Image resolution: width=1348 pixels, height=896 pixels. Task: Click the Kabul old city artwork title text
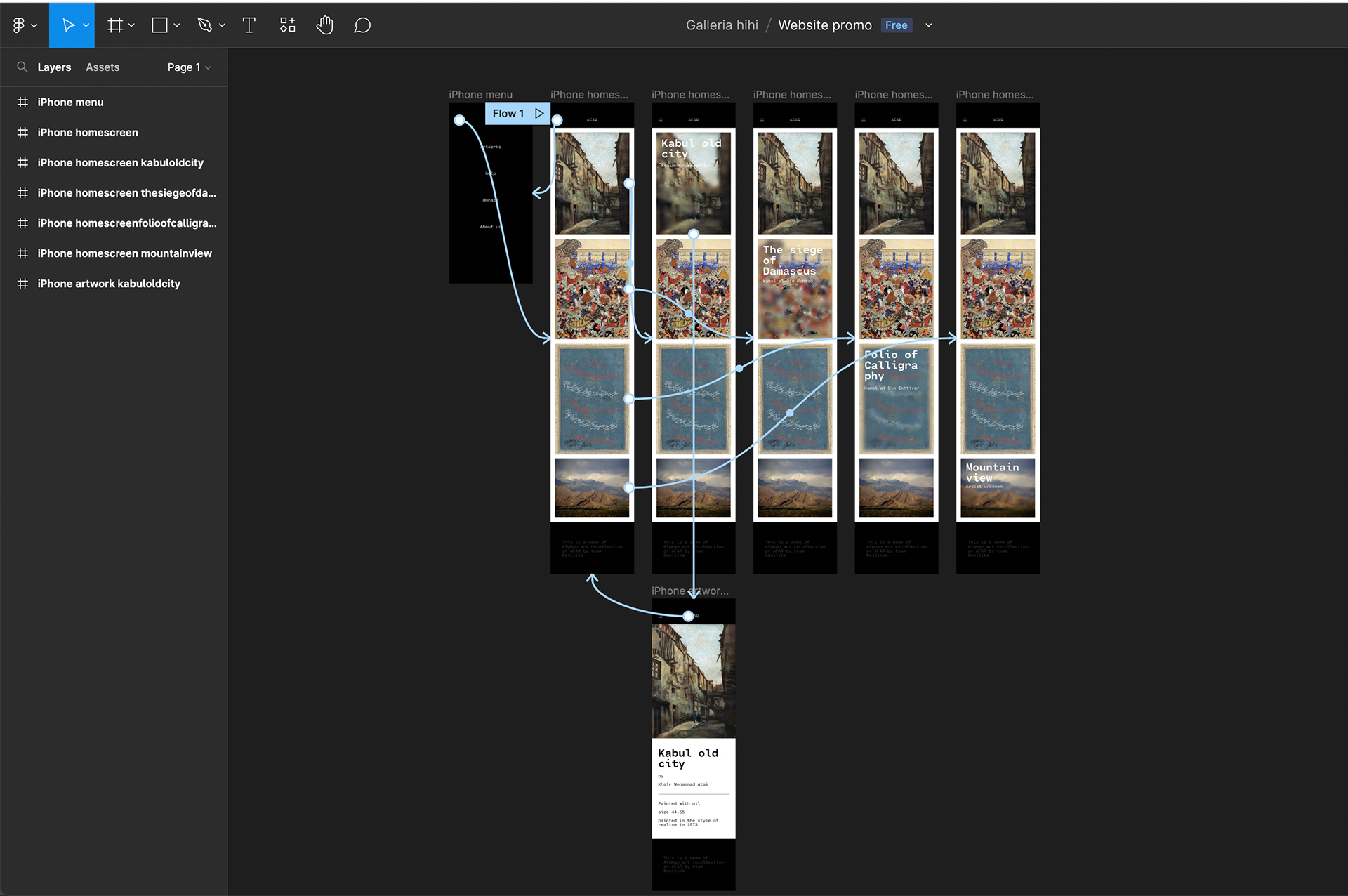pos(688,758)
